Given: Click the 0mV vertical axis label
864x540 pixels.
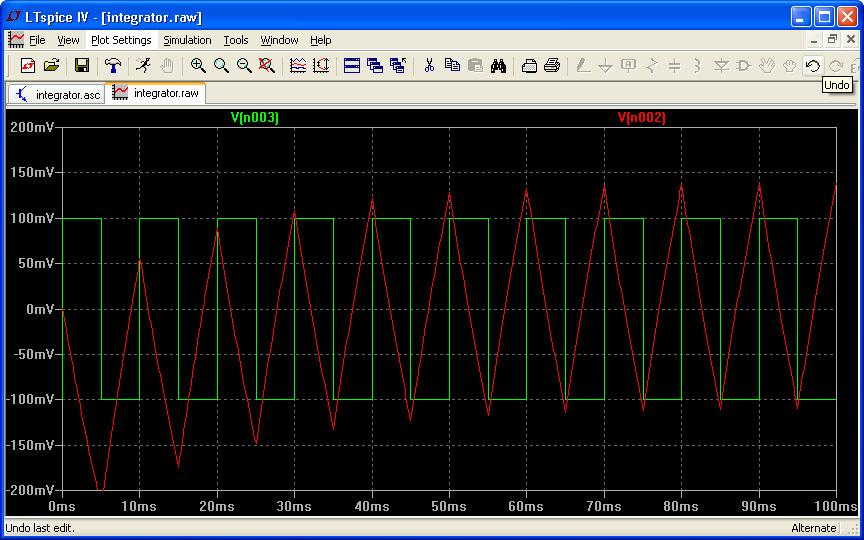Looking at the screenshot, I should 40,309.
